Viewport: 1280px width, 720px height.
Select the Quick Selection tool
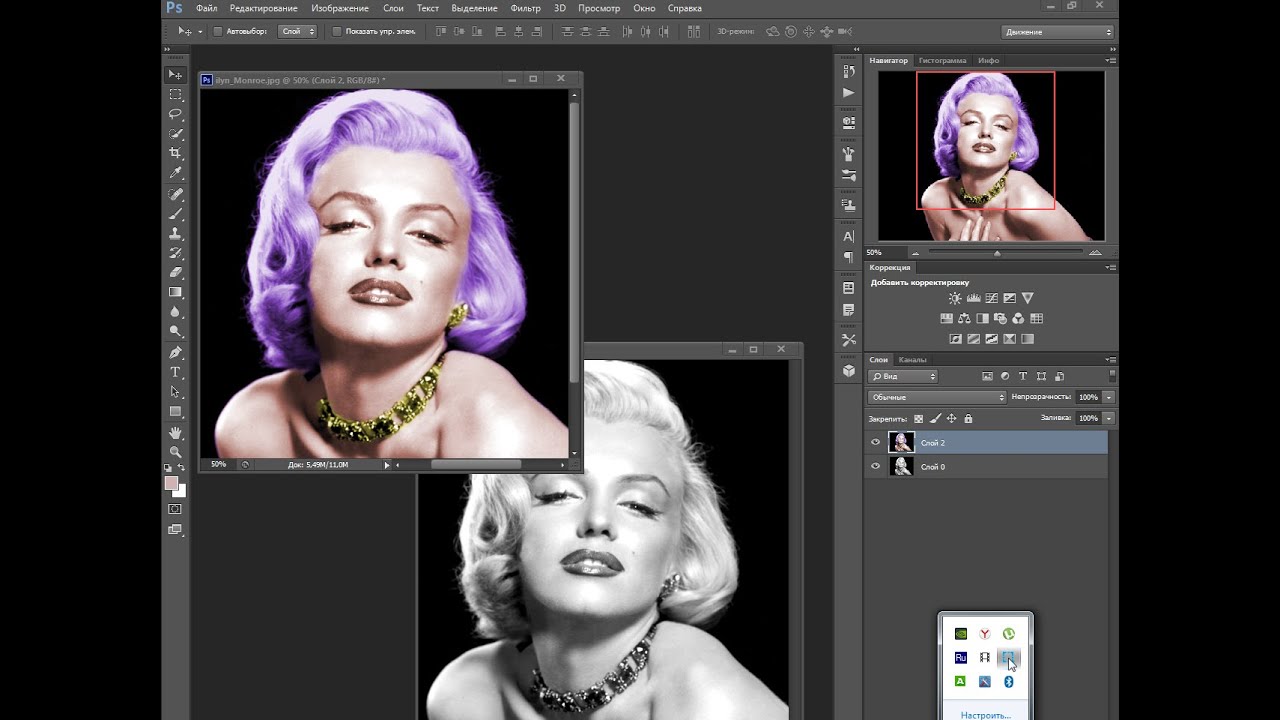(x=176, y=134)
